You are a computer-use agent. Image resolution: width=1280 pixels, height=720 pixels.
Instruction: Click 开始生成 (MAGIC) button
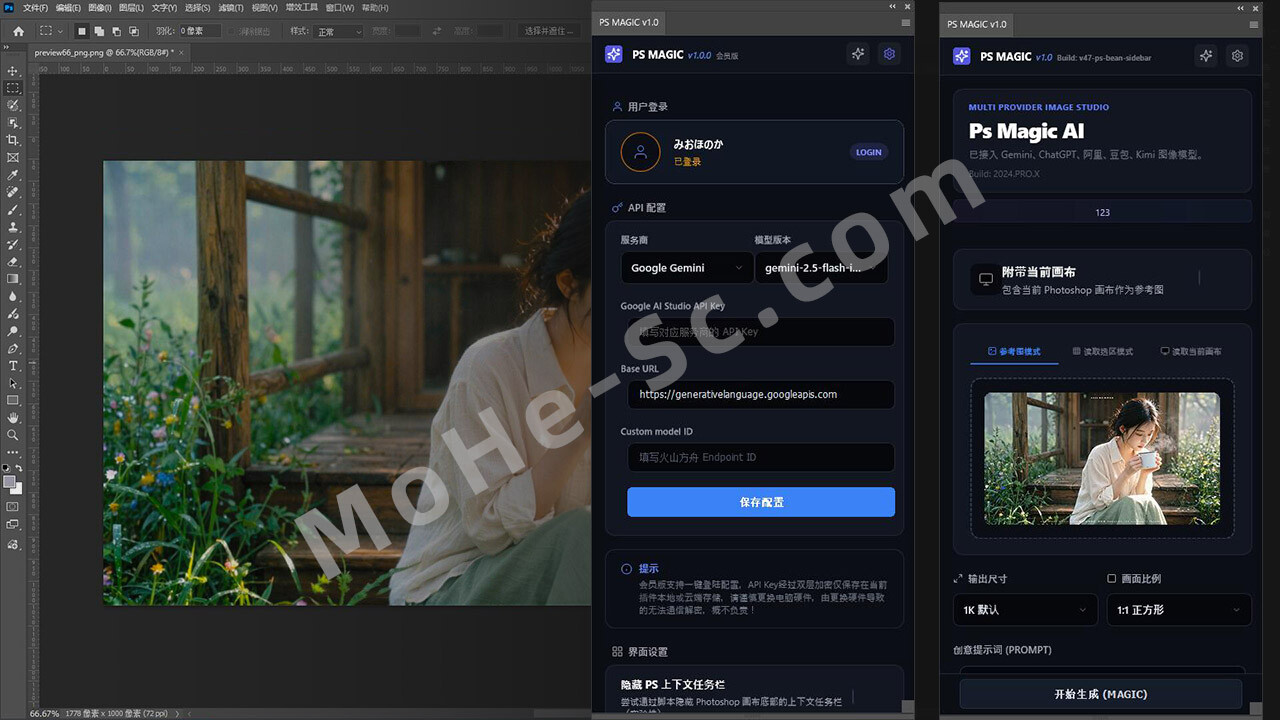click(x=1101, y=694)
